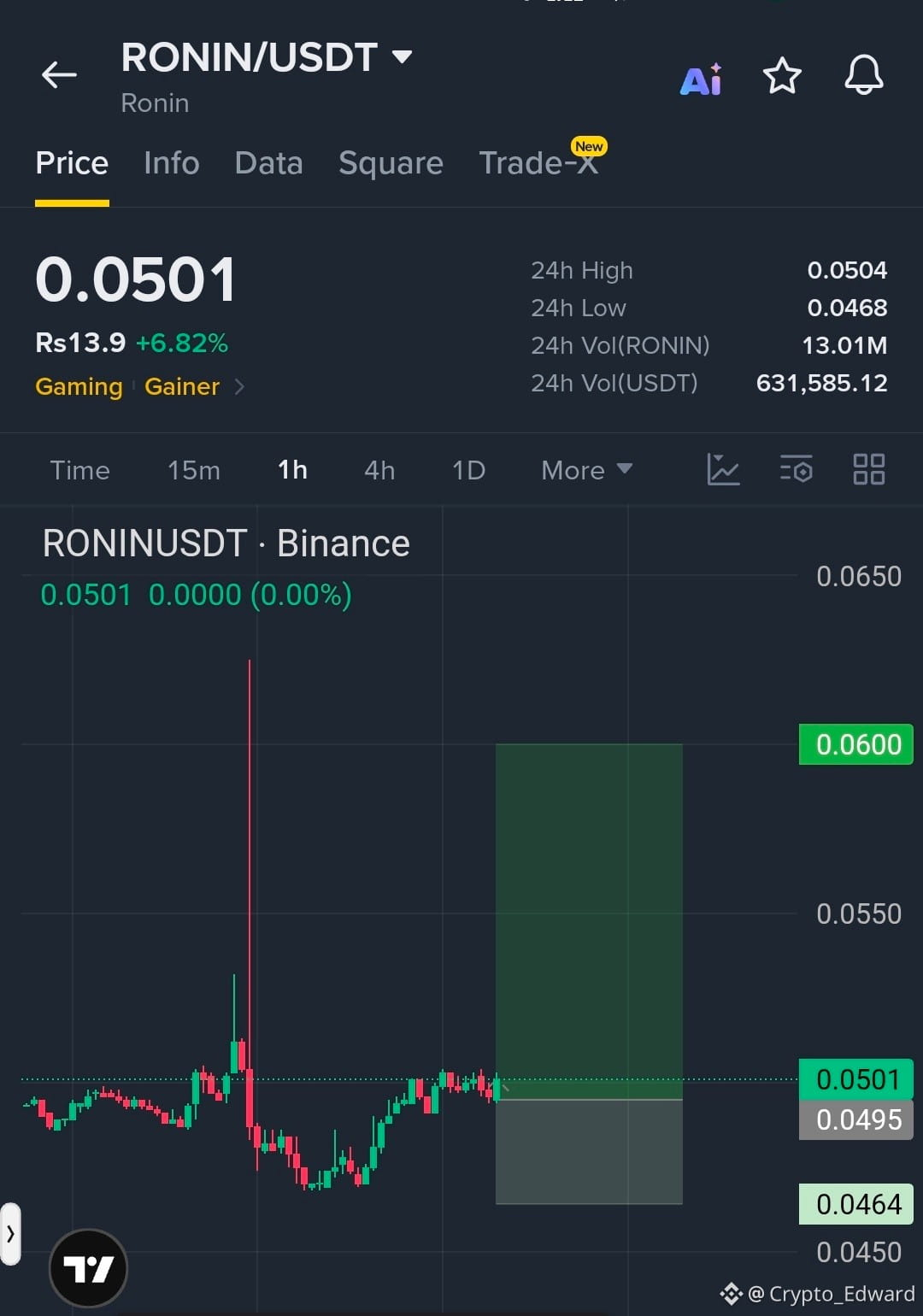The height and width of the screenshot is (1316, 923).
Task: Click the 24h Vol(USDT) value 631,585.12
Action: (x=822, y=383)
